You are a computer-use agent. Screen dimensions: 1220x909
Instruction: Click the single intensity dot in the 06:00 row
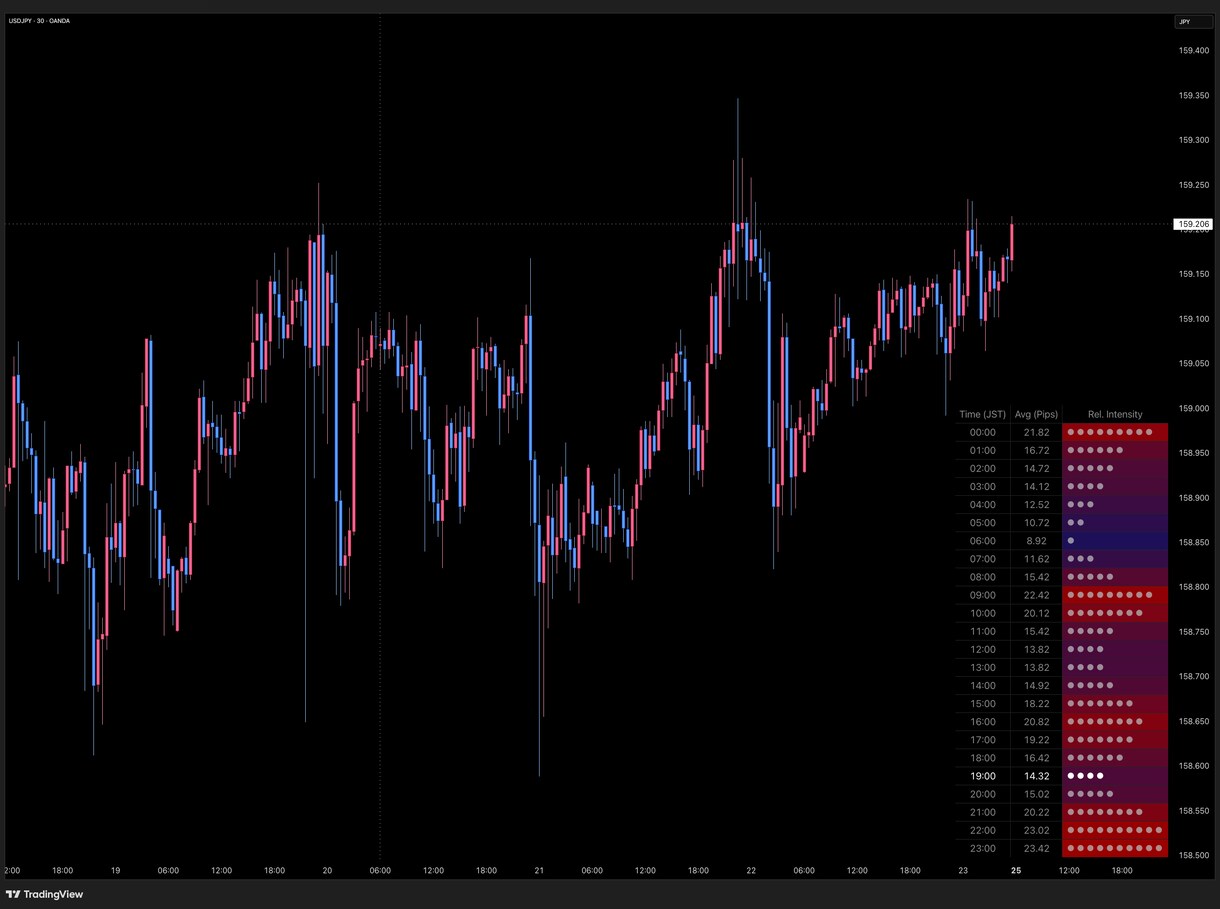pyautogui.click(x=1071, y=541)
